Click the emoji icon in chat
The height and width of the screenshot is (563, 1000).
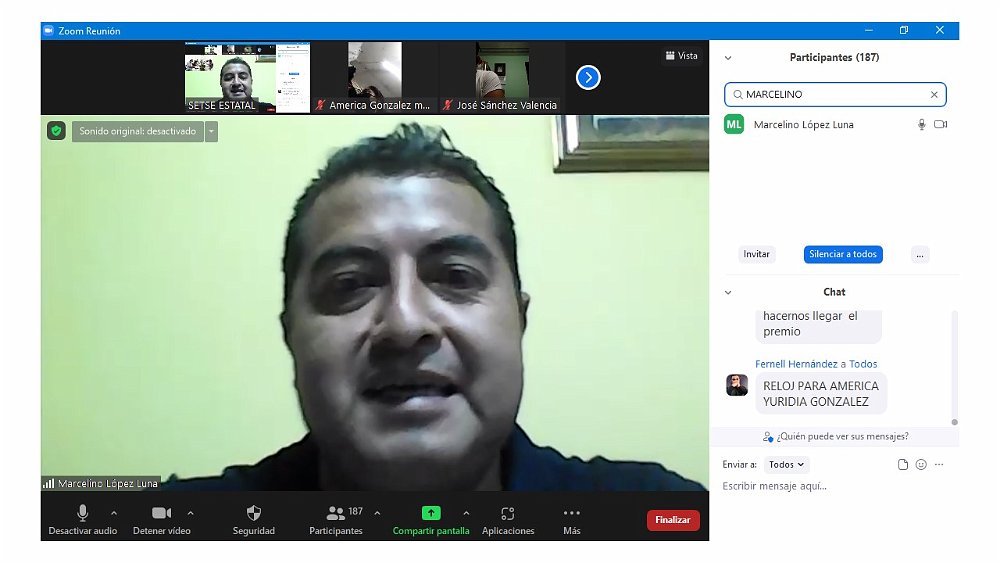921,465
